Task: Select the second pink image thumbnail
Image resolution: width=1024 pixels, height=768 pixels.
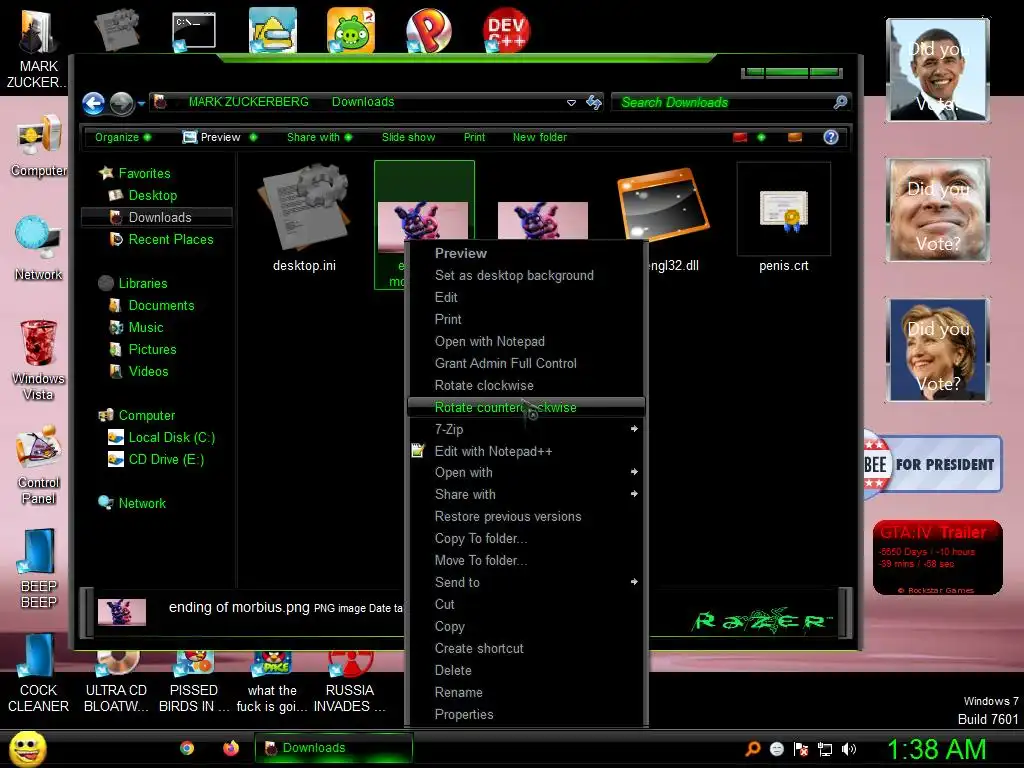Action: tap(543, 220)
